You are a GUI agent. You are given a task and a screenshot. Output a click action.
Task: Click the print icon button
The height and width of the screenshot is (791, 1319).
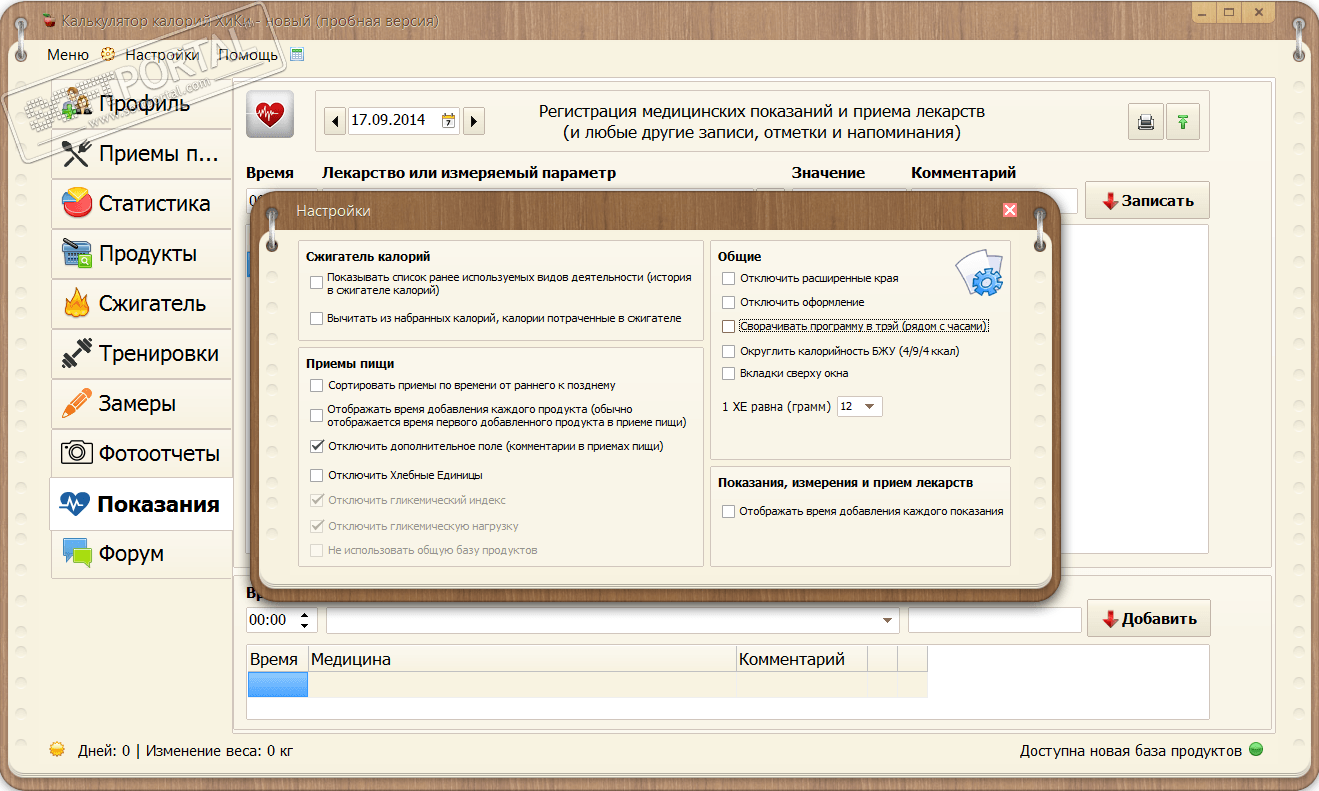1145,122
